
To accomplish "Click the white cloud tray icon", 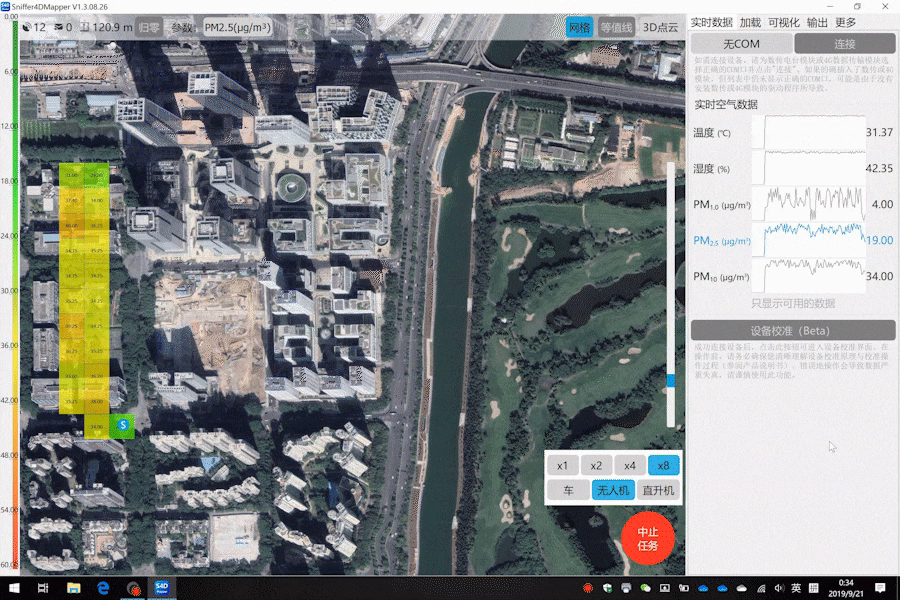I will coord(742,588).
